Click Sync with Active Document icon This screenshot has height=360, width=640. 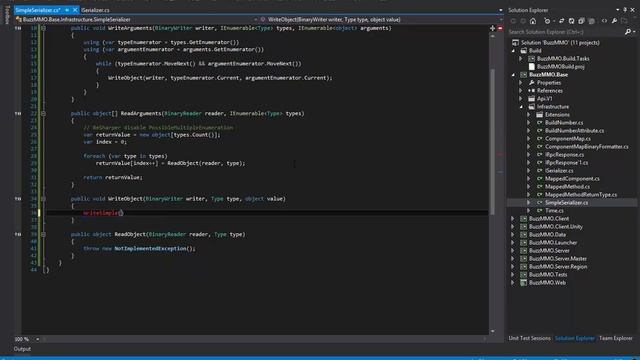(x=562, y=21)
